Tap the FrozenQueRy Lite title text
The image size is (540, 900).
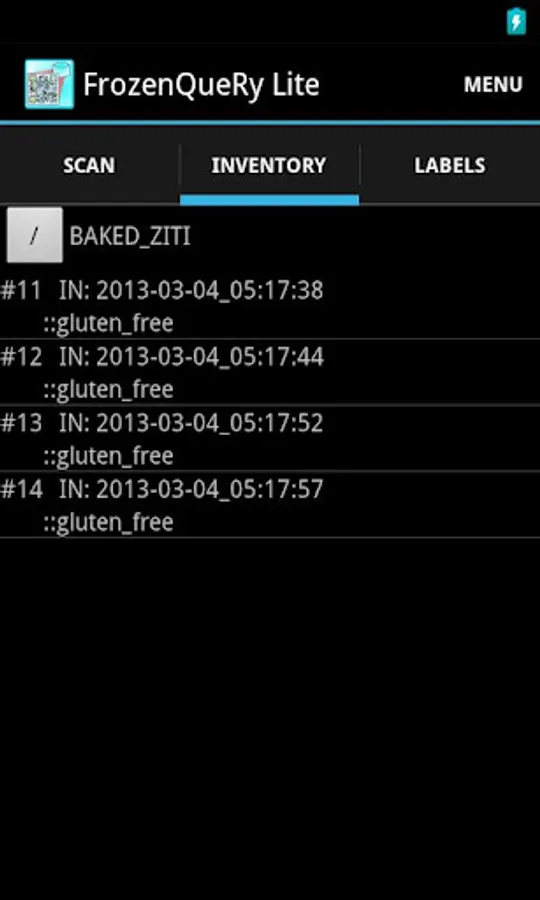201,85
